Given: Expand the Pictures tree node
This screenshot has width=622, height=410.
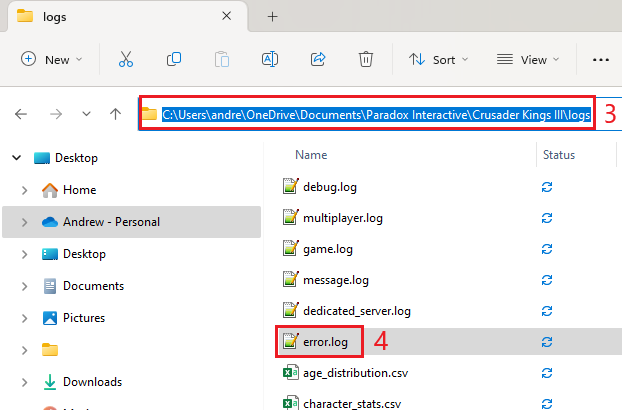Looking at the screenshot, I should tap(24, 318).
